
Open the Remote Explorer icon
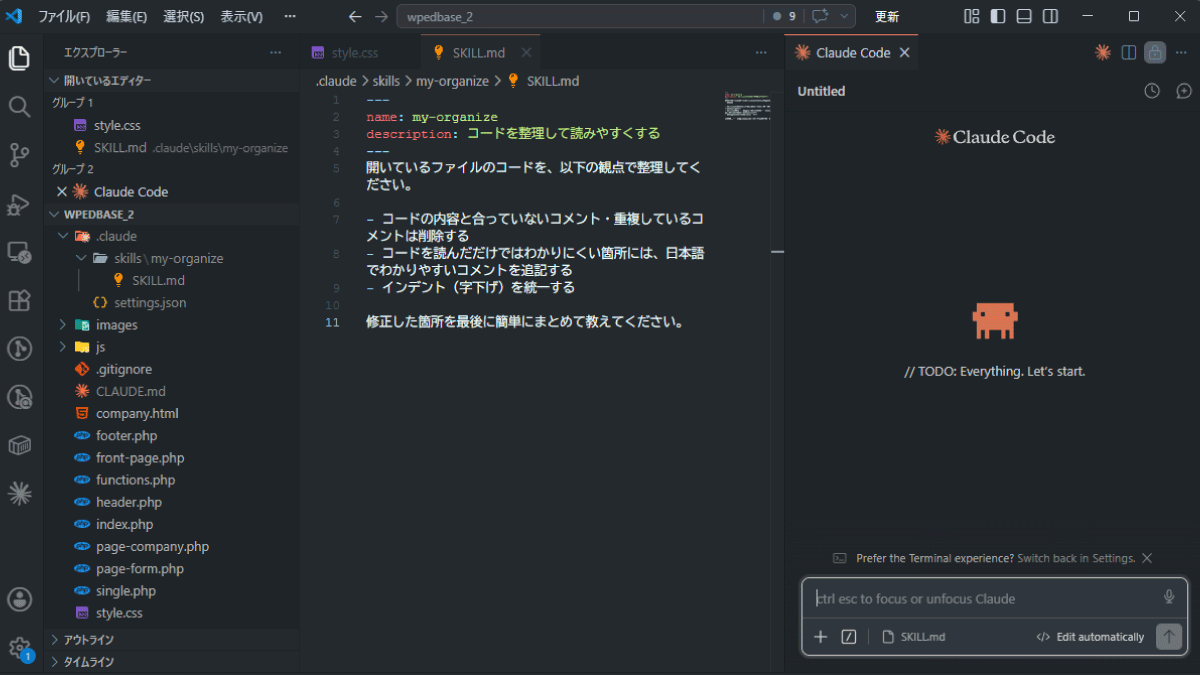tap(19, 252)
